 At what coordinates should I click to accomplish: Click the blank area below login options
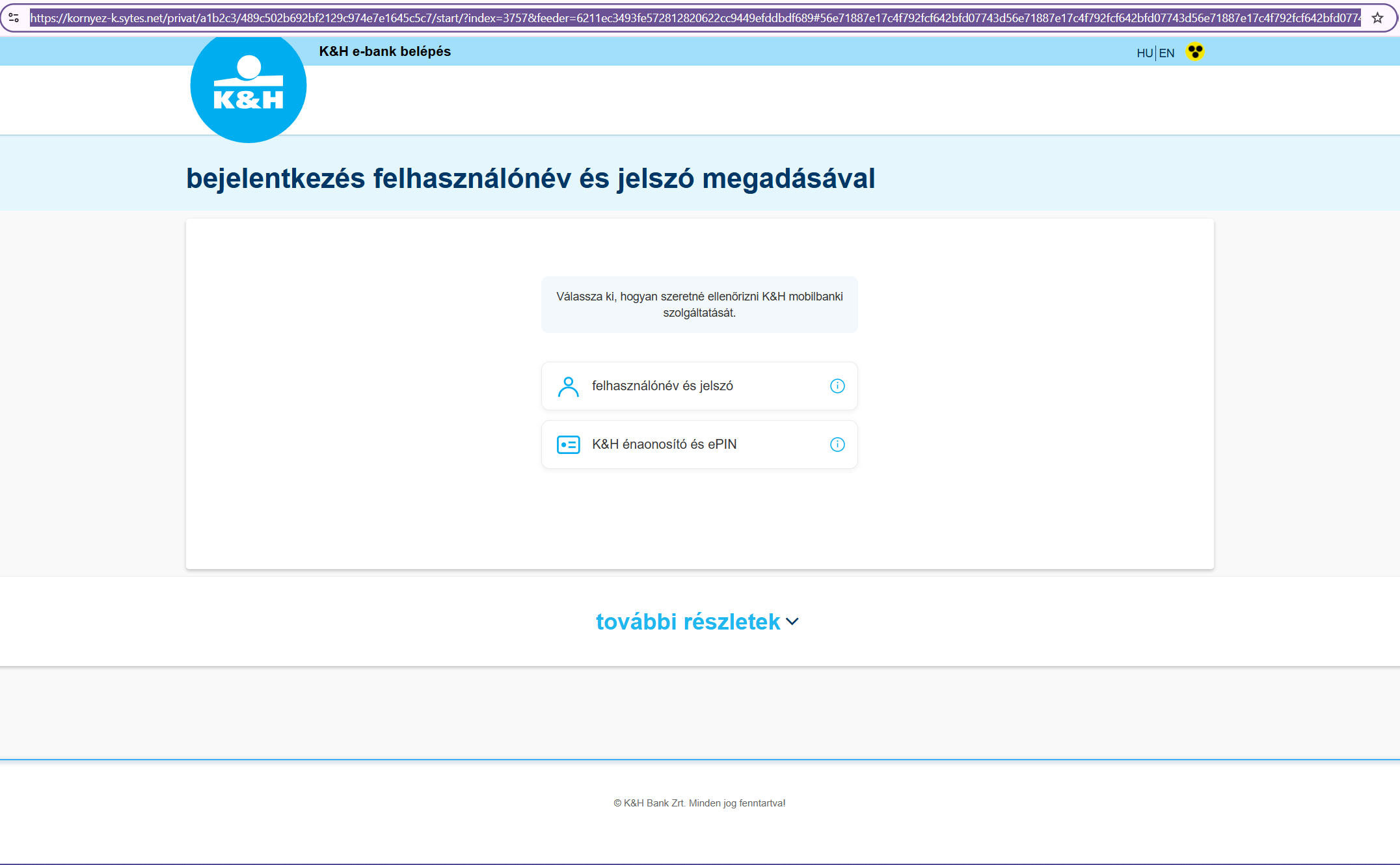tap(699, 520)
